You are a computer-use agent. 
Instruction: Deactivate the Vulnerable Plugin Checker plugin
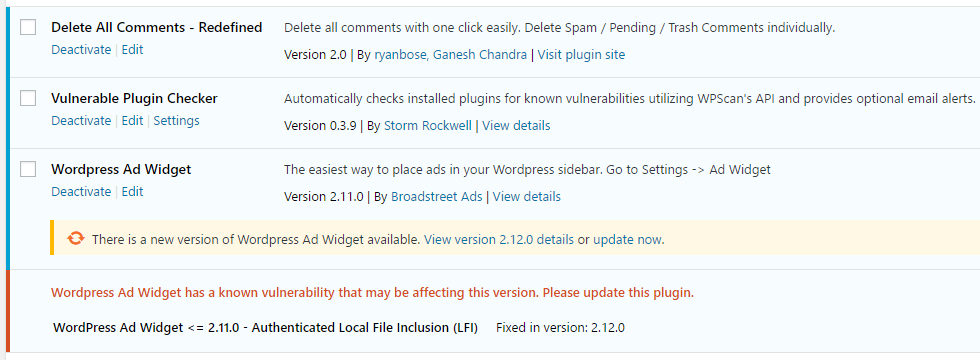(81, 121)
